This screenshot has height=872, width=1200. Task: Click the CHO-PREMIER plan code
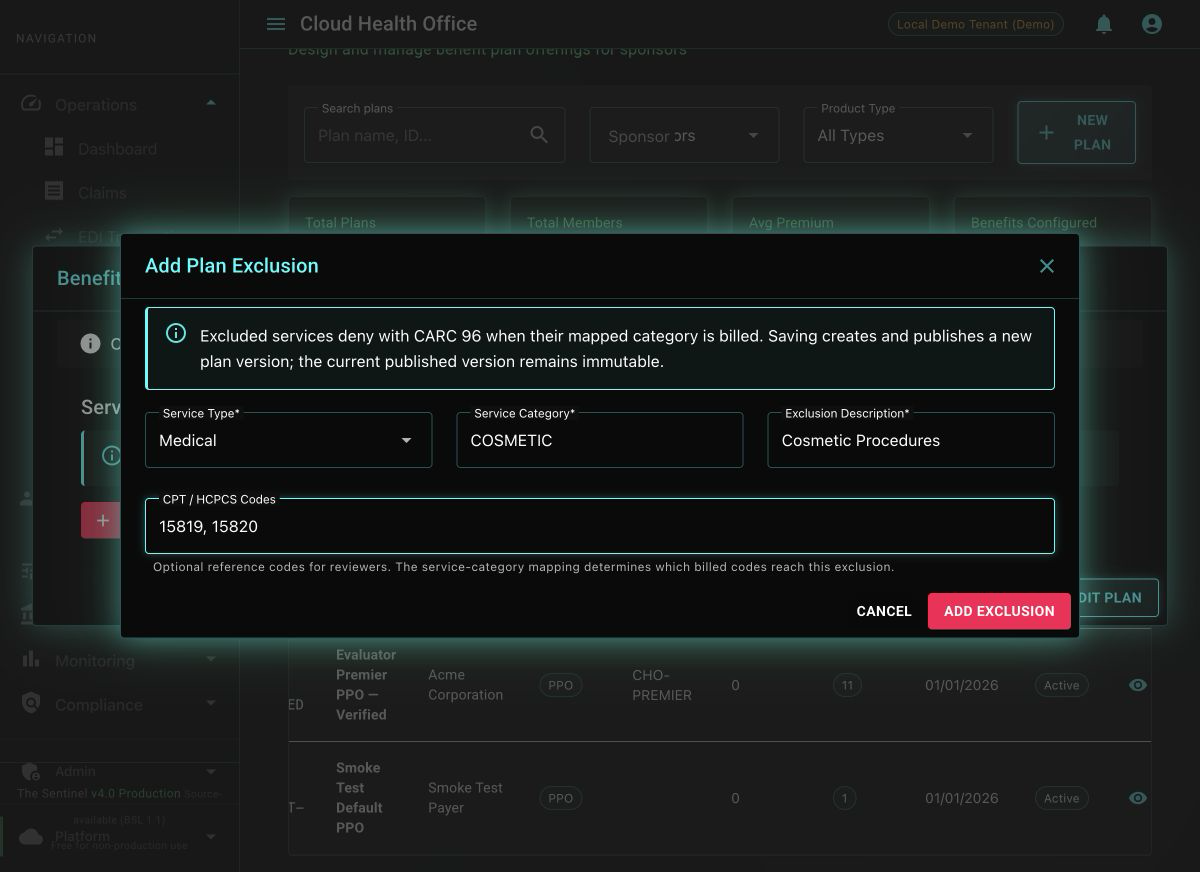(x=662, y=685)
